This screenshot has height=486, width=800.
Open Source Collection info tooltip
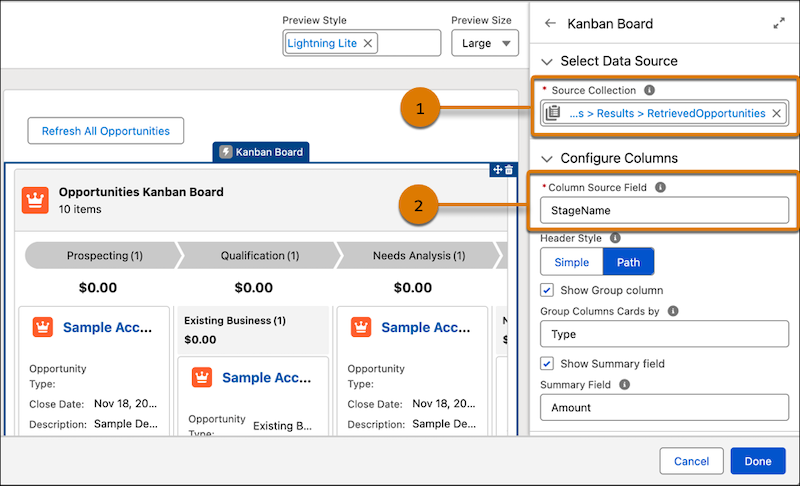(649, 90)
